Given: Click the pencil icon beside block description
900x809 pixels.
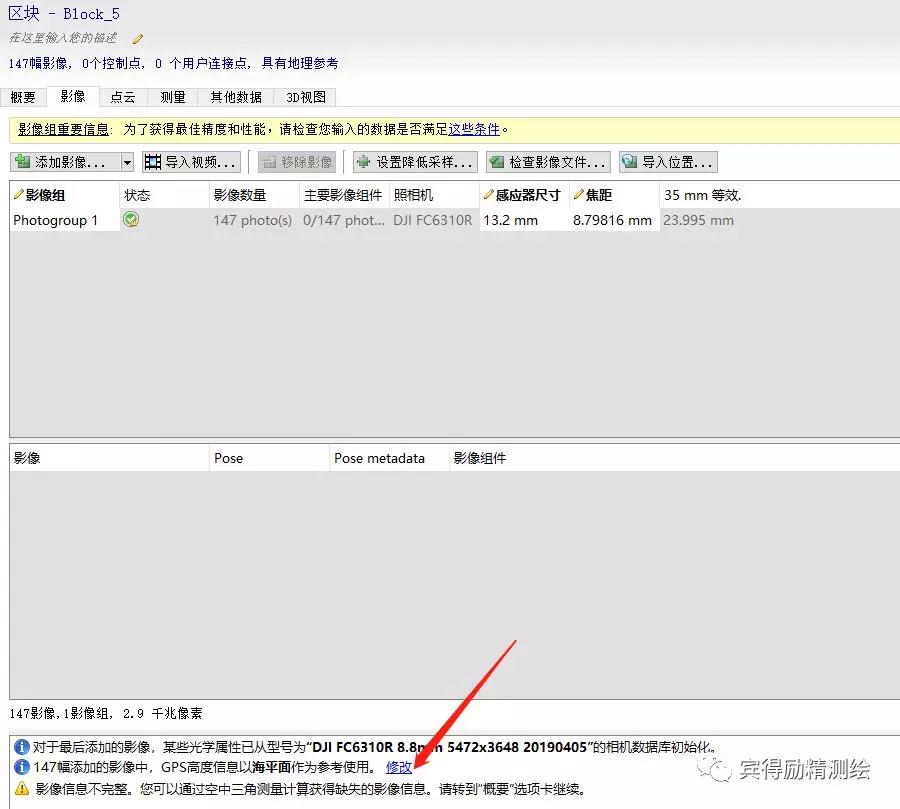Looking at the screenshot, I should (x=138, y=39).
